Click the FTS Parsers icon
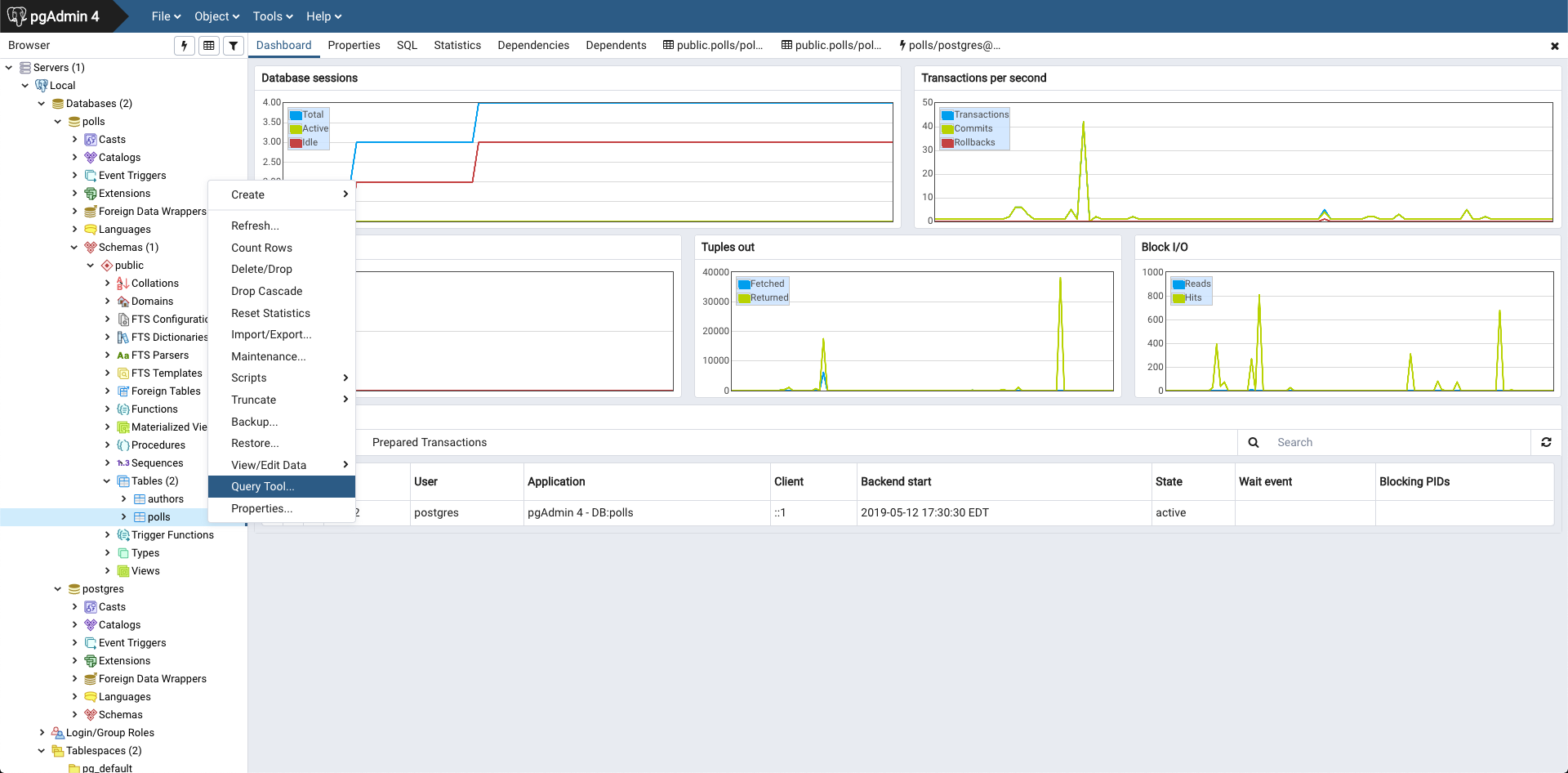 click(x=123, y=355)
